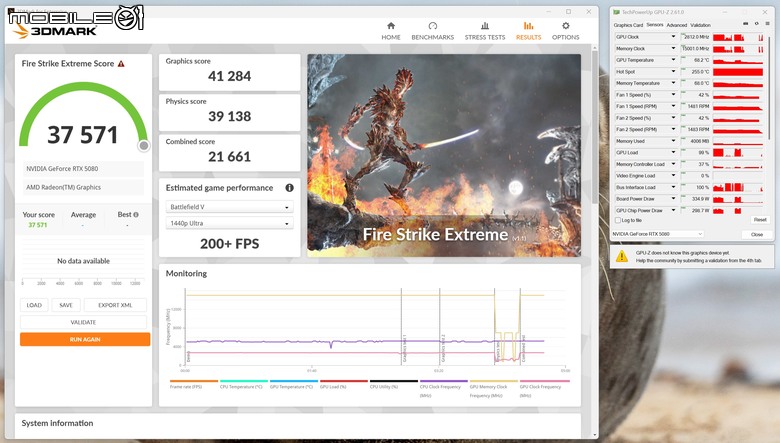The height and width of the screenshot is (443, 780).
Task: Toggle GPU Clock Frequency legend in chart
Action: point(544,389)
